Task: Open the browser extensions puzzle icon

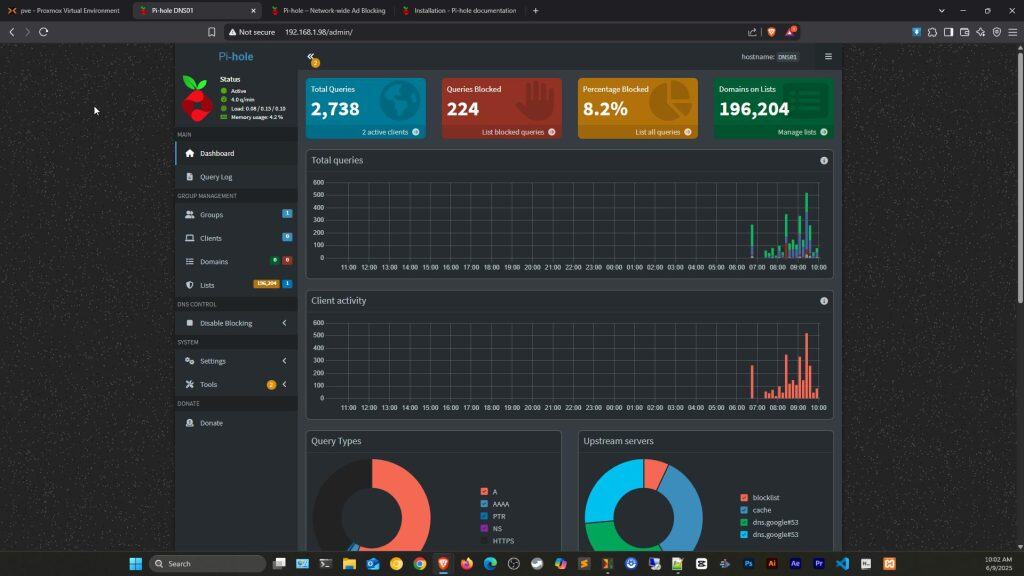Action: tap(933, 31)
